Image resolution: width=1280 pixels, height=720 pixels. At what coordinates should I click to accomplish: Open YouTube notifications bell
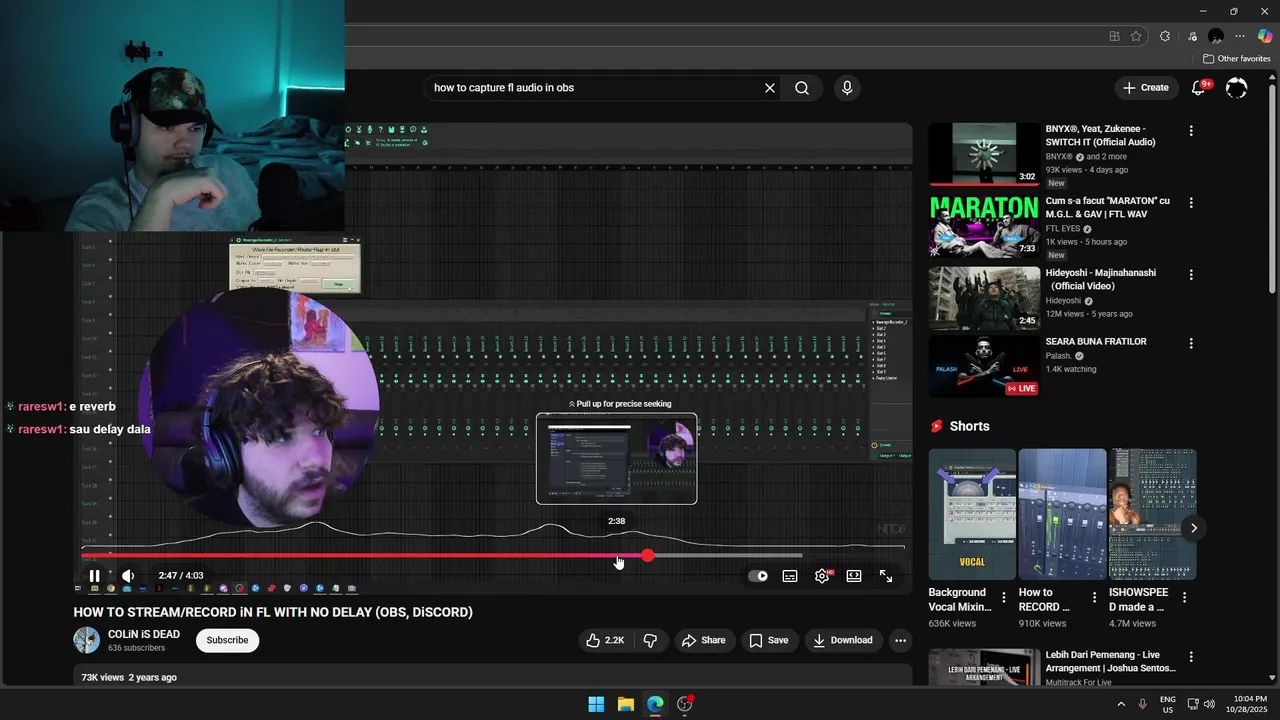point(1198,88)
